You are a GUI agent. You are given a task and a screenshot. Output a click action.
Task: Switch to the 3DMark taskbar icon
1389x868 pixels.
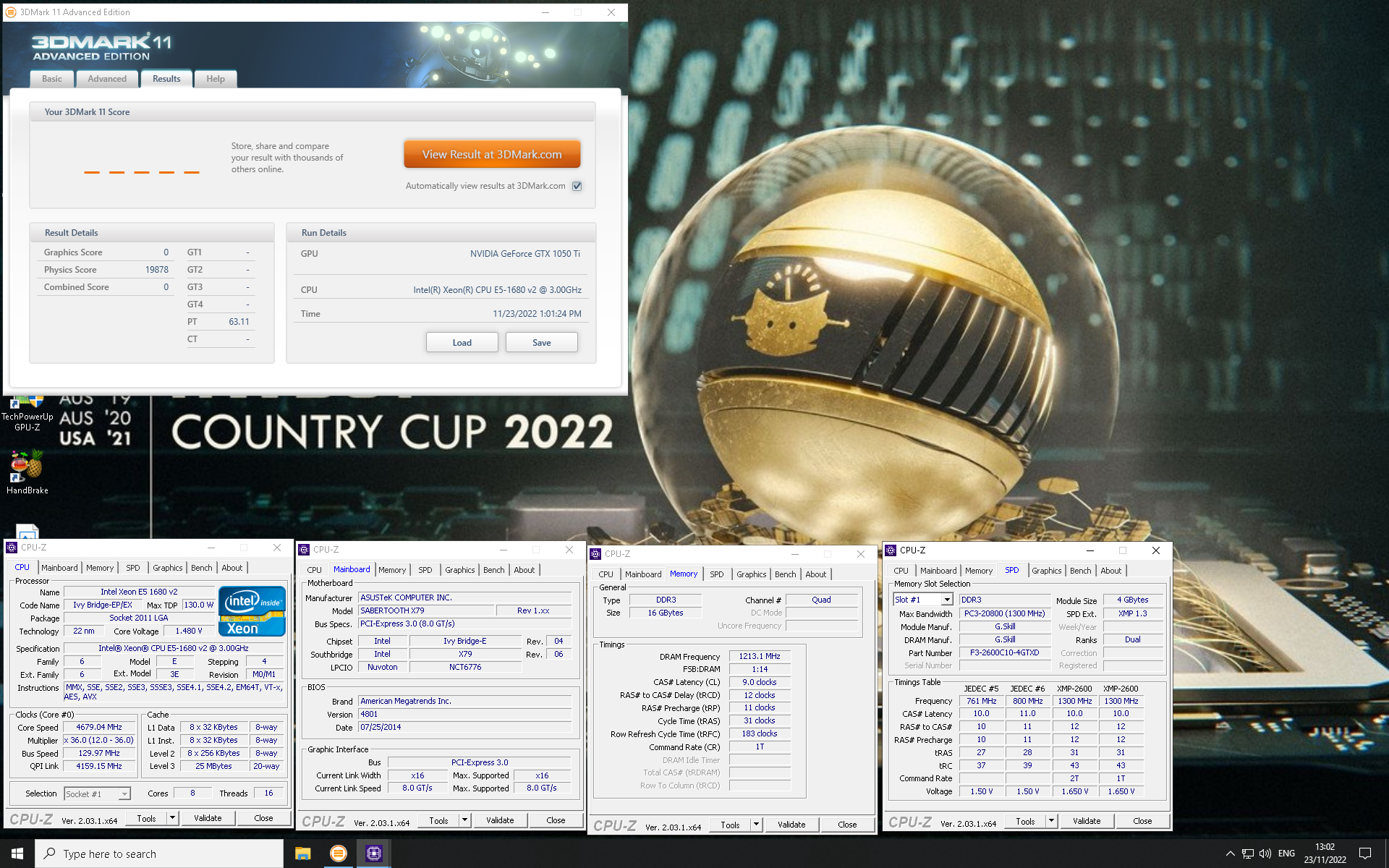[338, 854]
